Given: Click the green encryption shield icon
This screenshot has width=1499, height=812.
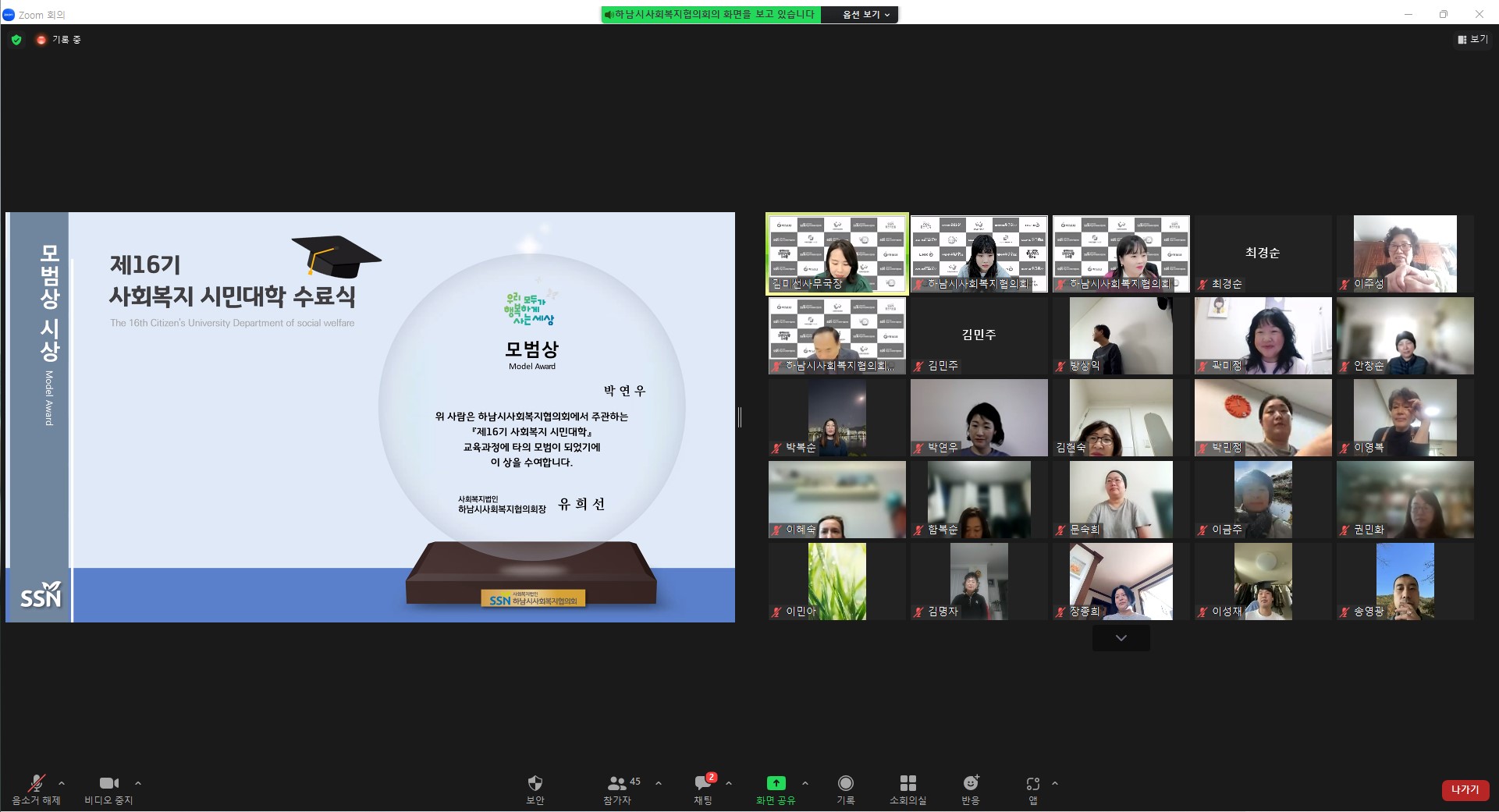Looking at the screenshot, I should 16,40.
